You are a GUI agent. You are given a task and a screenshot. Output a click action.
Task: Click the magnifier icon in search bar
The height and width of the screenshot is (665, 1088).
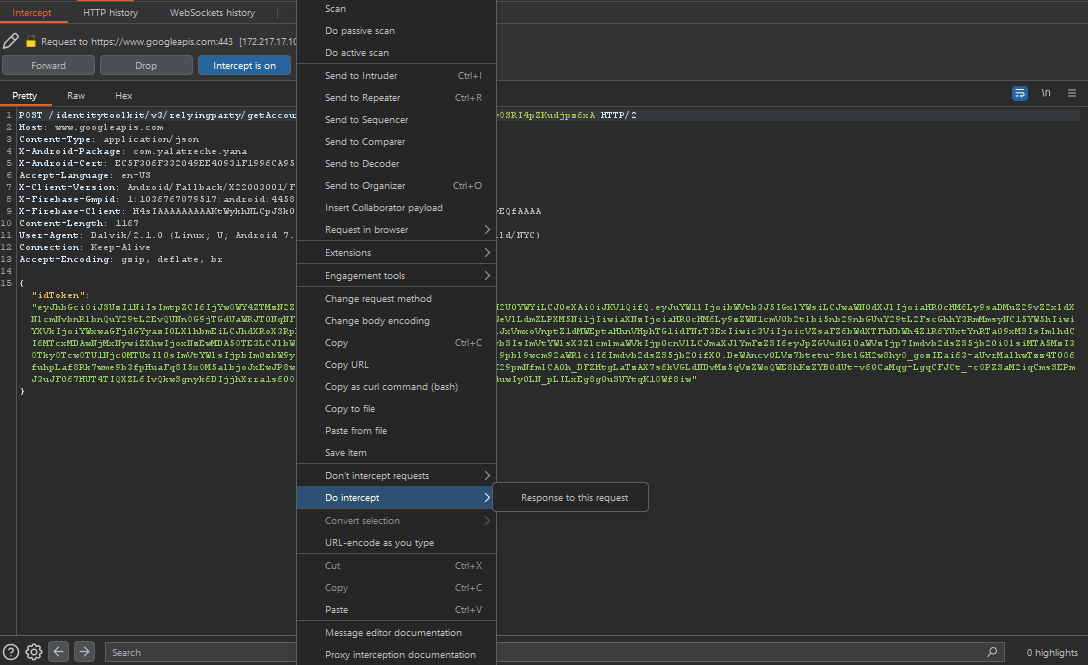[992, 652]
